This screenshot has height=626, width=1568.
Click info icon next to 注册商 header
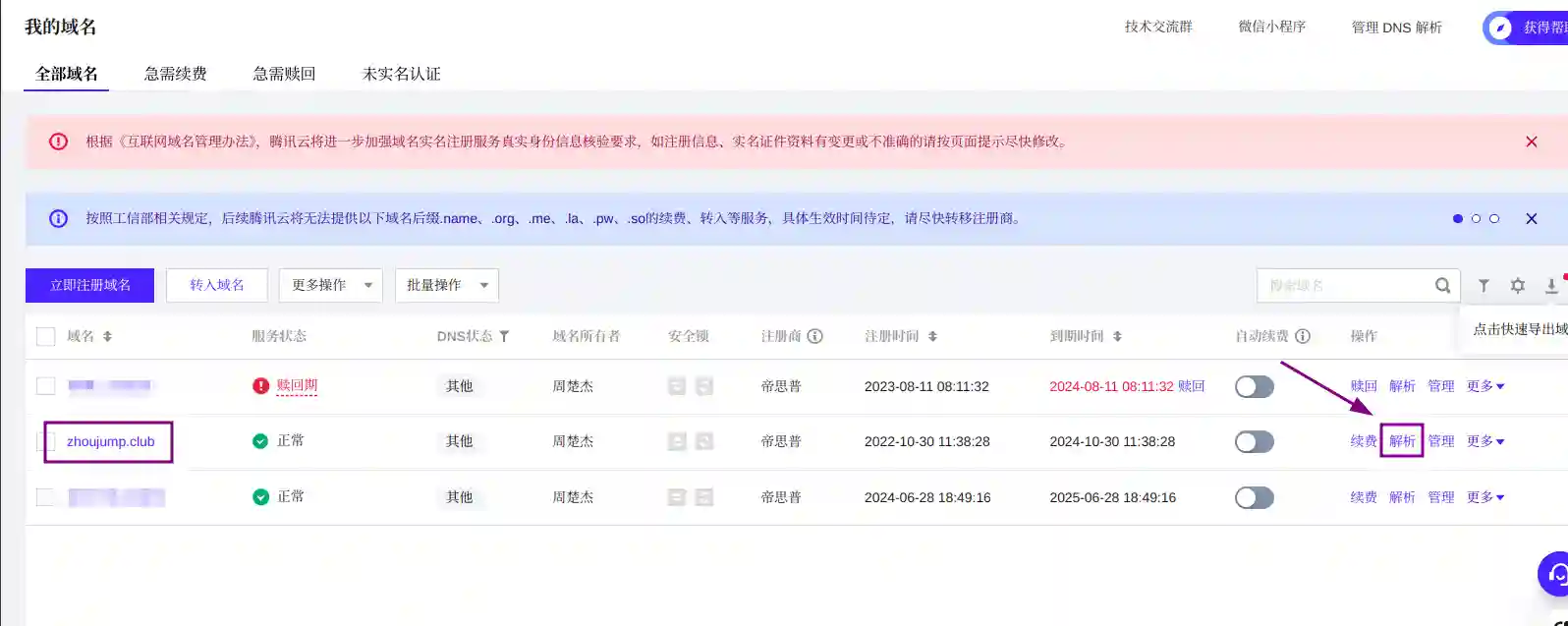coord(815,336)
